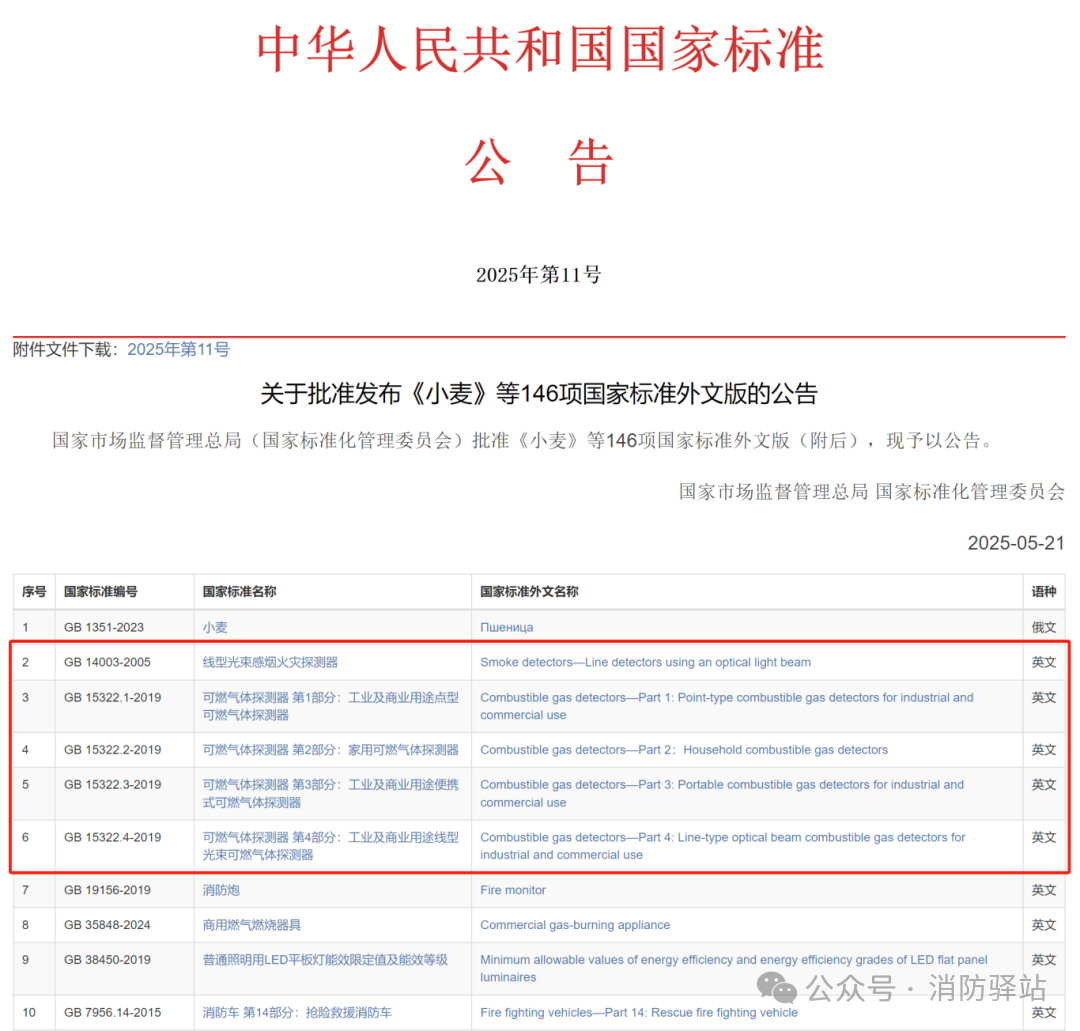The height and width of the screenshot is (1031, 1080).
Task: Open the Пшеница foreign name link
Action: 506,627
